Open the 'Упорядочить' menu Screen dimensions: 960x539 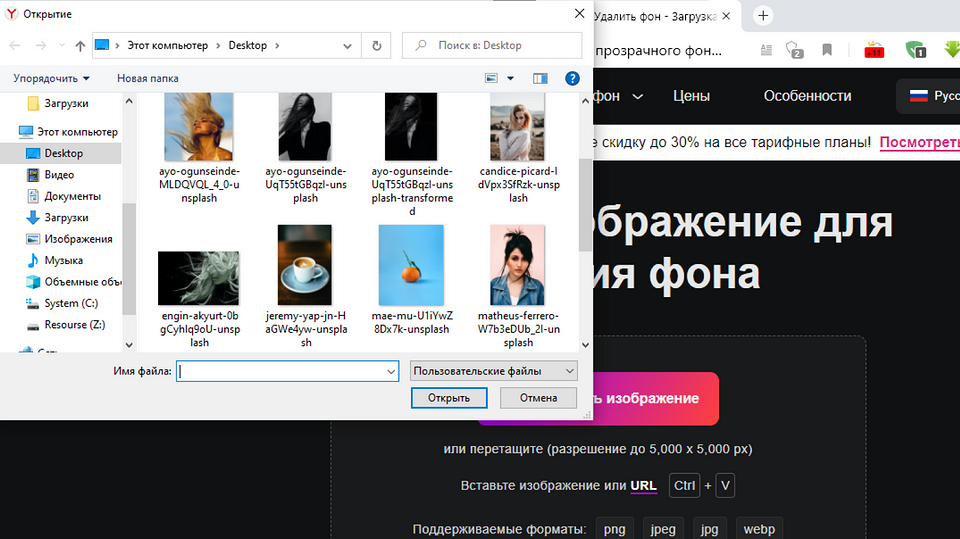pos(51,78)
